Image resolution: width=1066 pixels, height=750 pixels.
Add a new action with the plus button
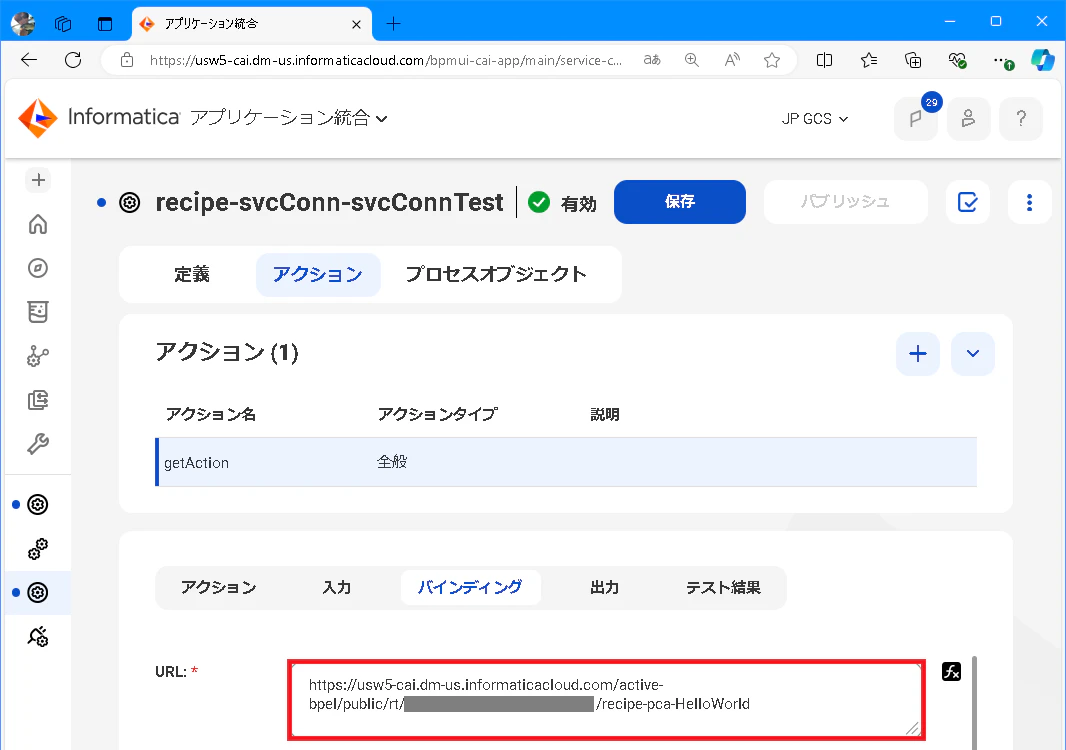point(918,354)
